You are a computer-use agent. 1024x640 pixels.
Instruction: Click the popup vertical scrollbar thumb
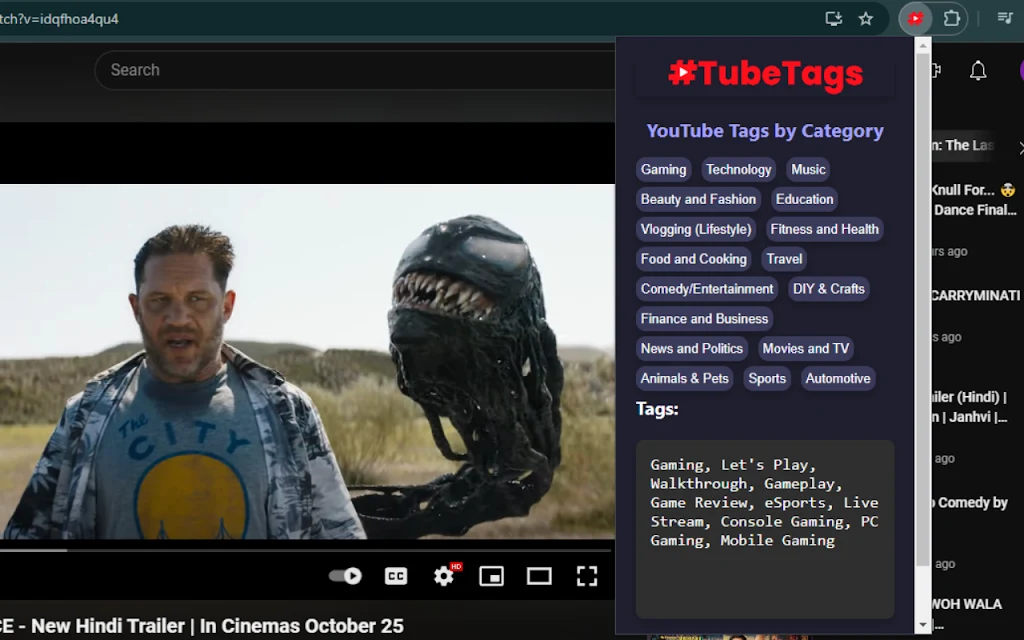point(921,310)
